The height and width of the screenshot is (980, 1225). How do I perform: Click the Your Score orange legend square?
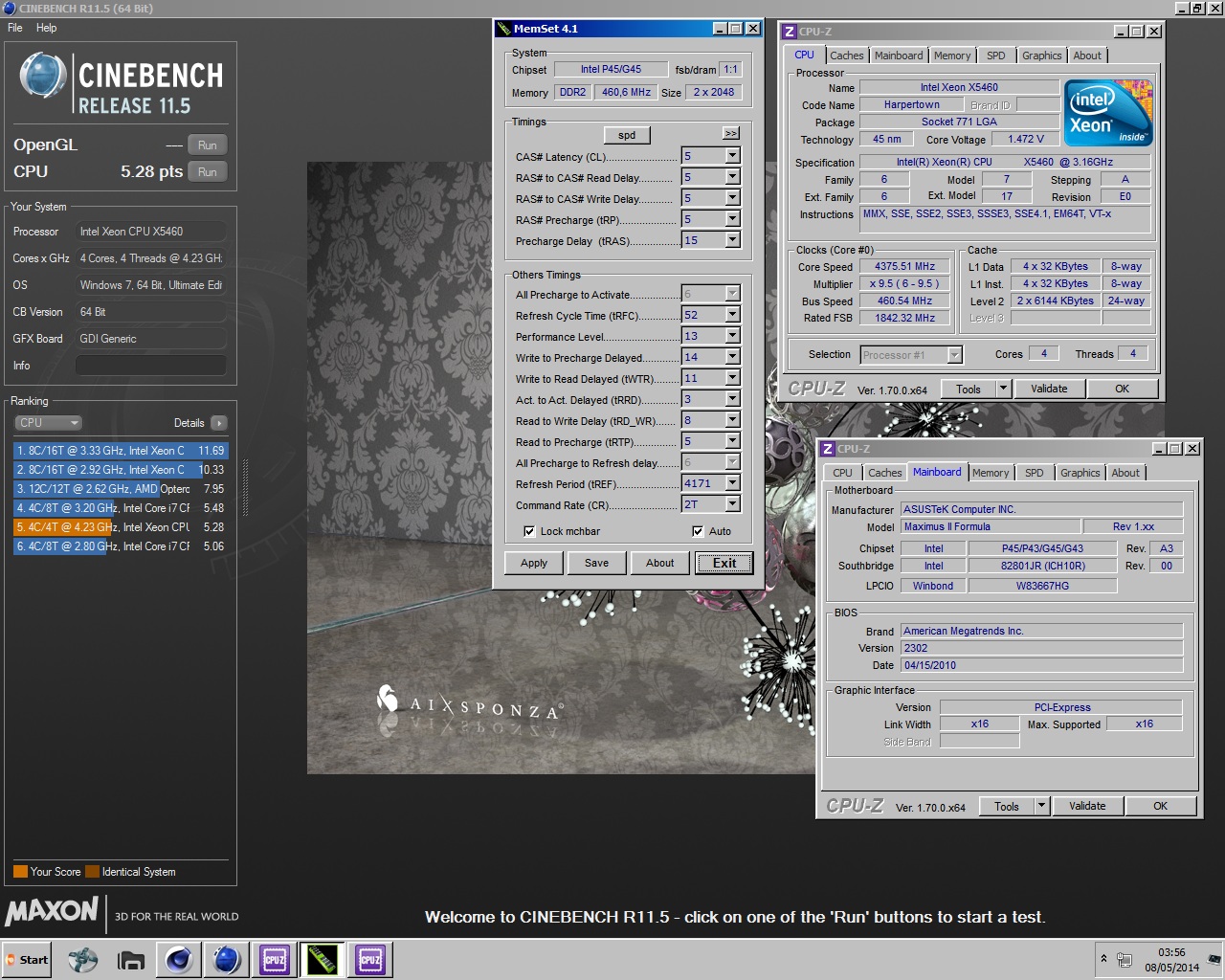20,872
